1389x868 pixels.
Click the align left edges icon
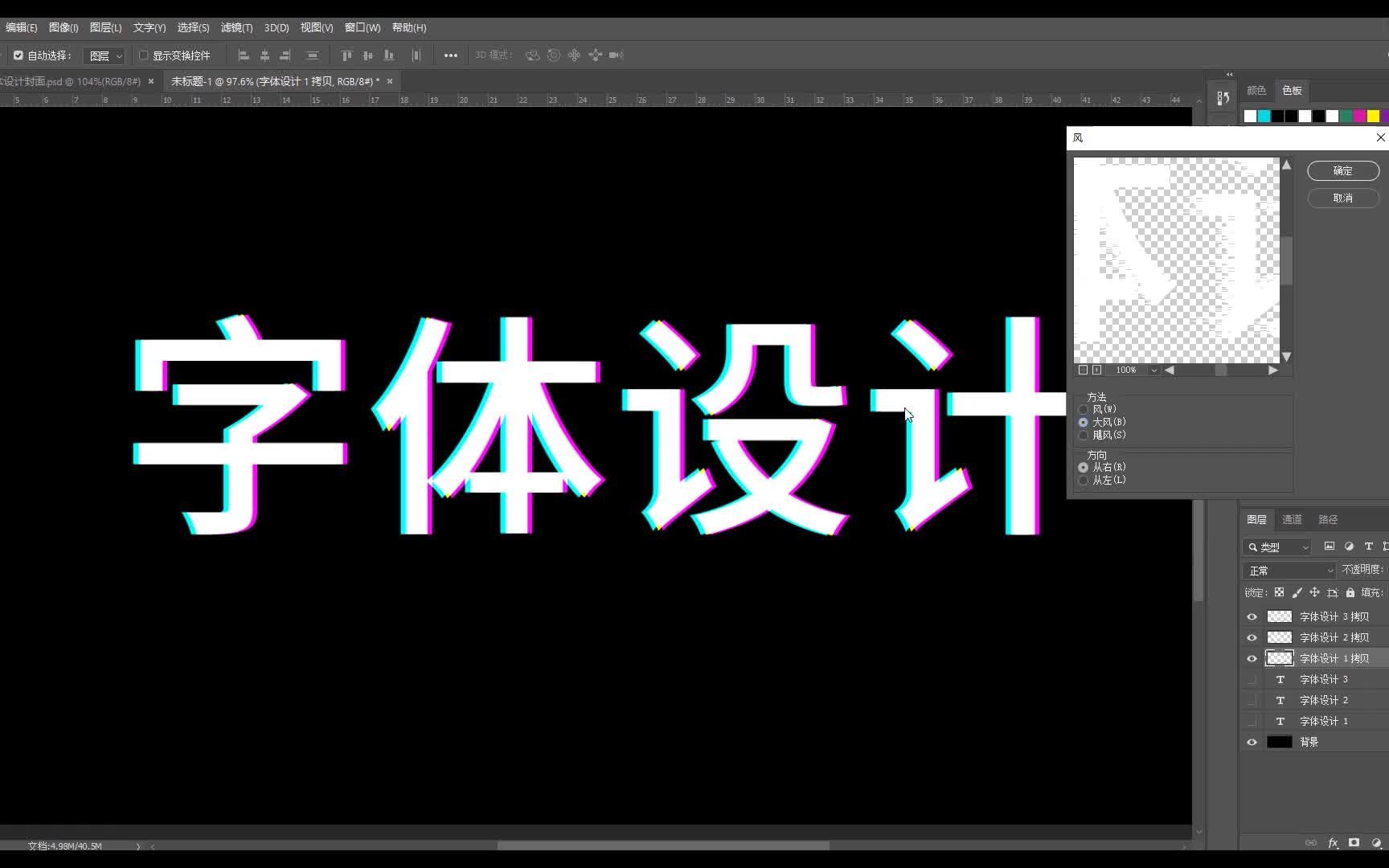tap(244, 55)
